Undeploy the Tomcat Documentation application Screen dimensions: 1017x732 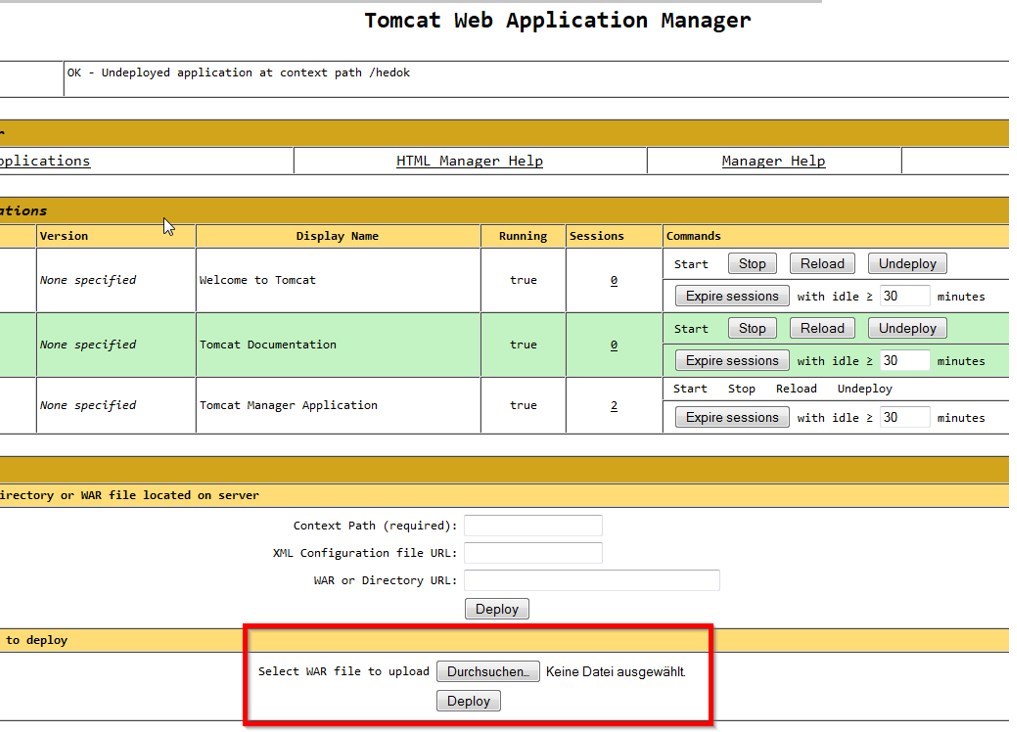pos(907,329)
